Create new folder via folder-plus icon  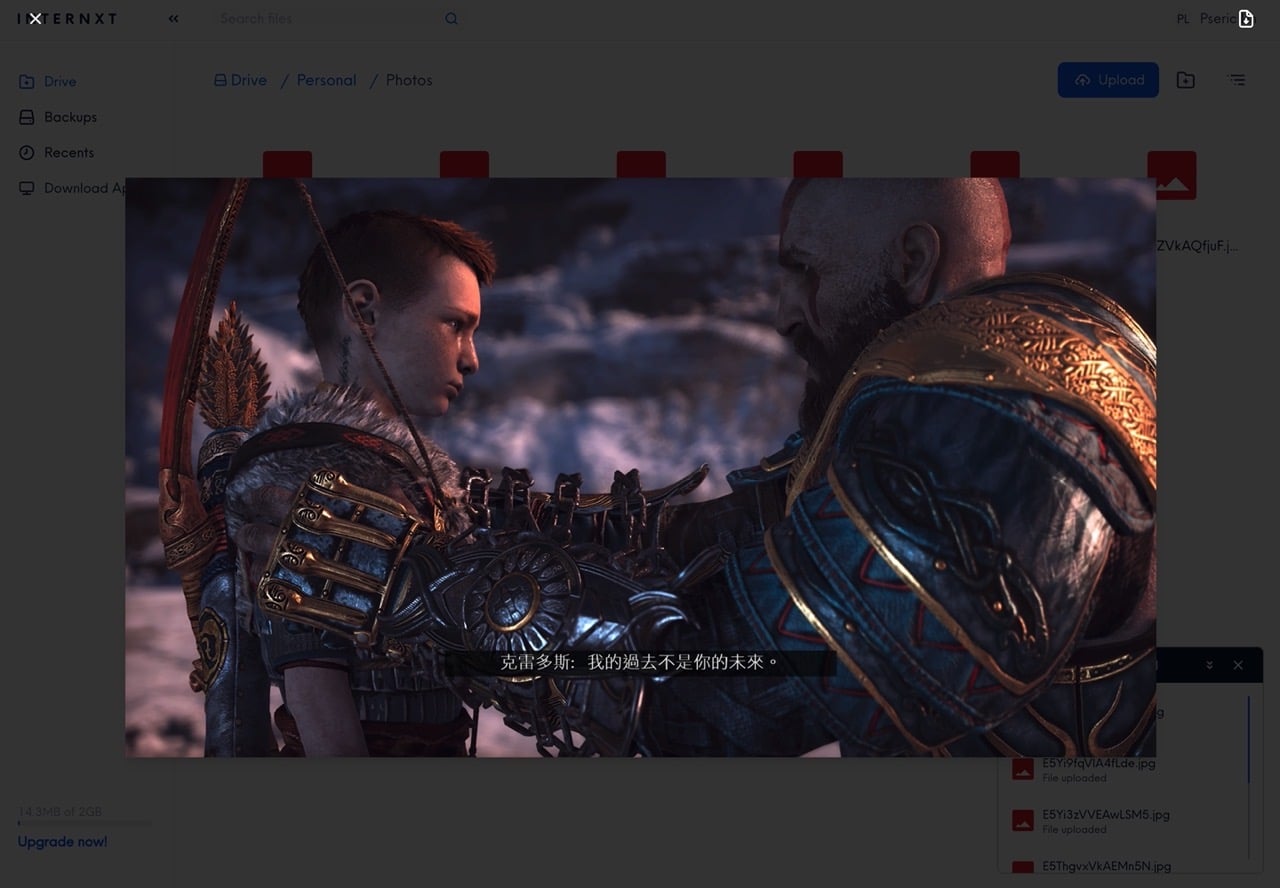pyautogui.click(x=1186, y=80)
